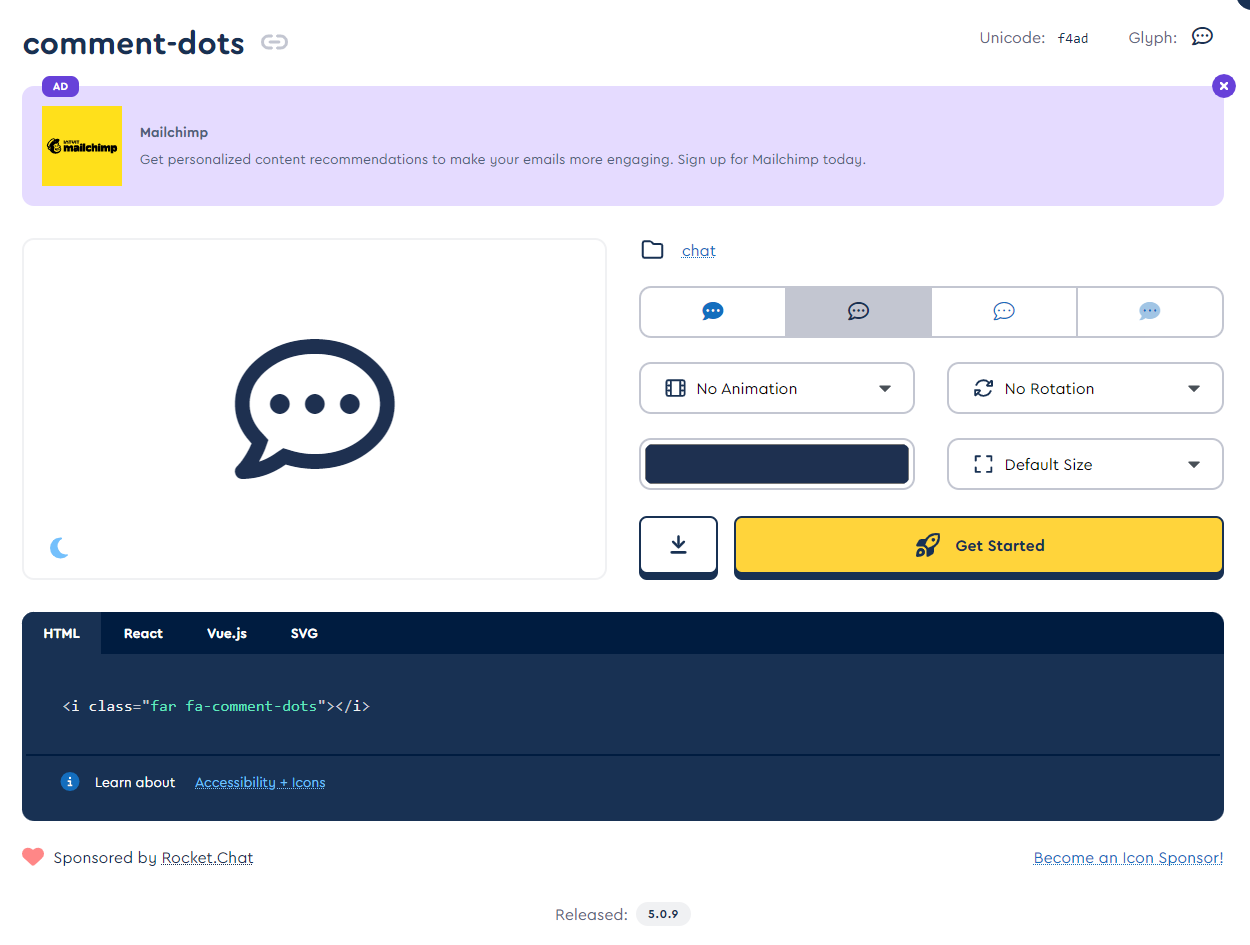Open the Mailchimp logo ad image
This screenshot has width=1250, height=945.
[x=82, y=146]
